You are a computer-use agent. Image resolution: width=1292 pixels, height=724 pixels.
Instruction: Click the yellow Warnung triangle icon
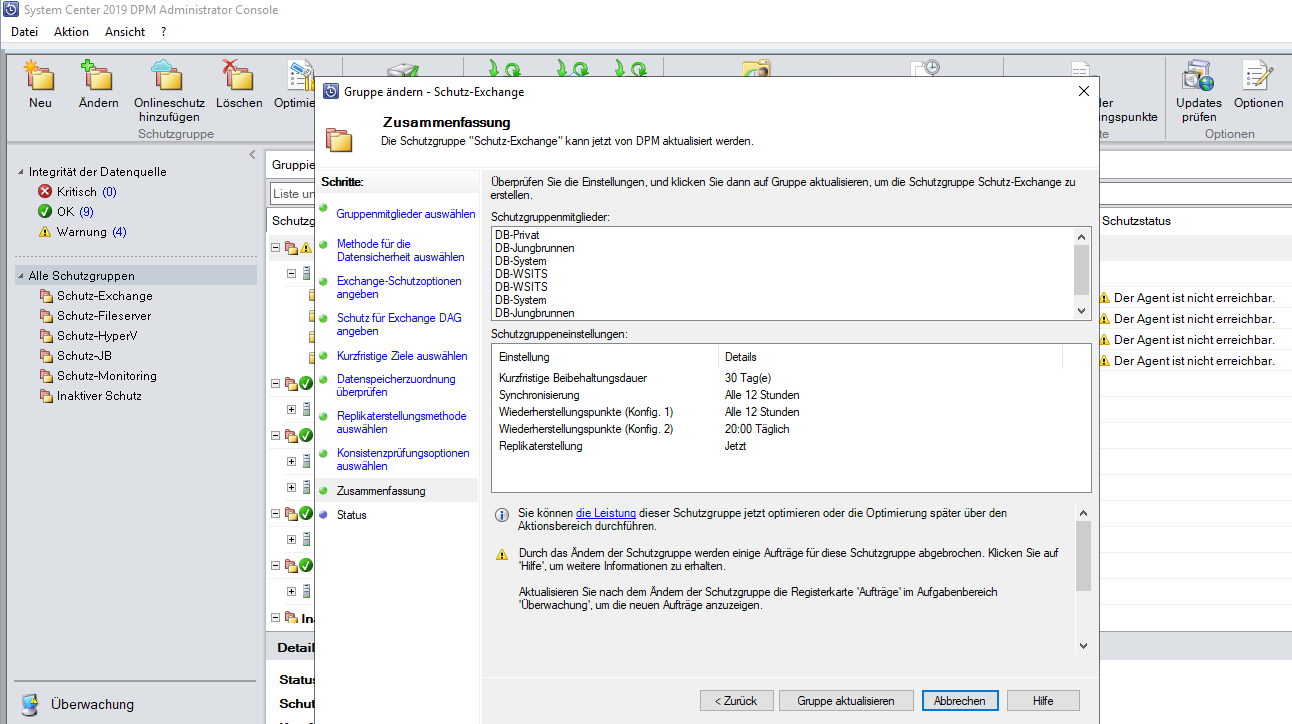(44, 232)
